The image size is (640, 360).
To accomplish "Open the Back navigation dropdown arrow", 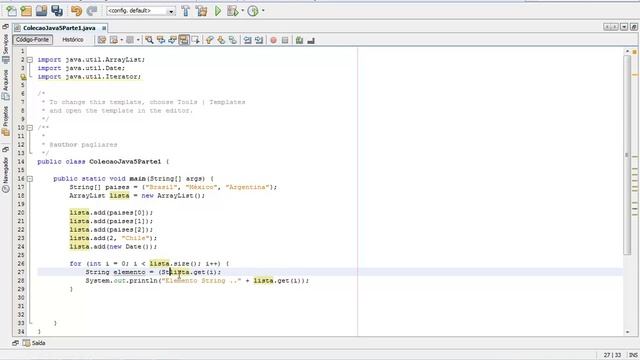I will pyautogui.click(x=122, y=40).
